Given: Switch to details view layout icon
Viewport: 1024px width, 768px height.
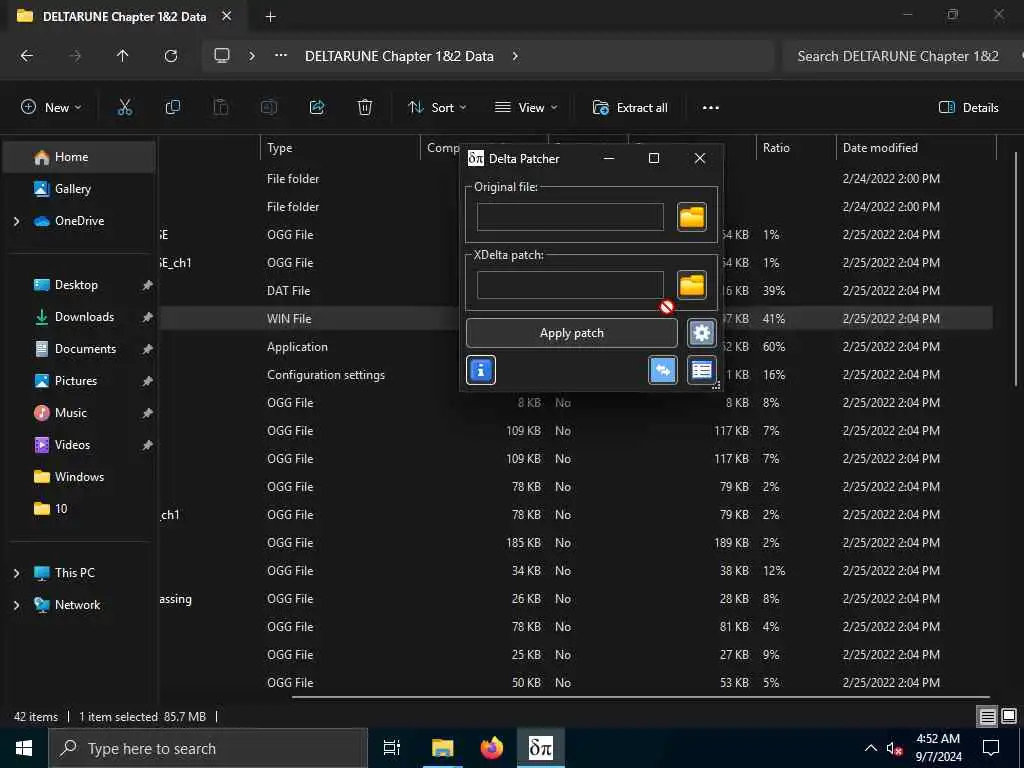Looking at the screenshot, I should (987, 717).
